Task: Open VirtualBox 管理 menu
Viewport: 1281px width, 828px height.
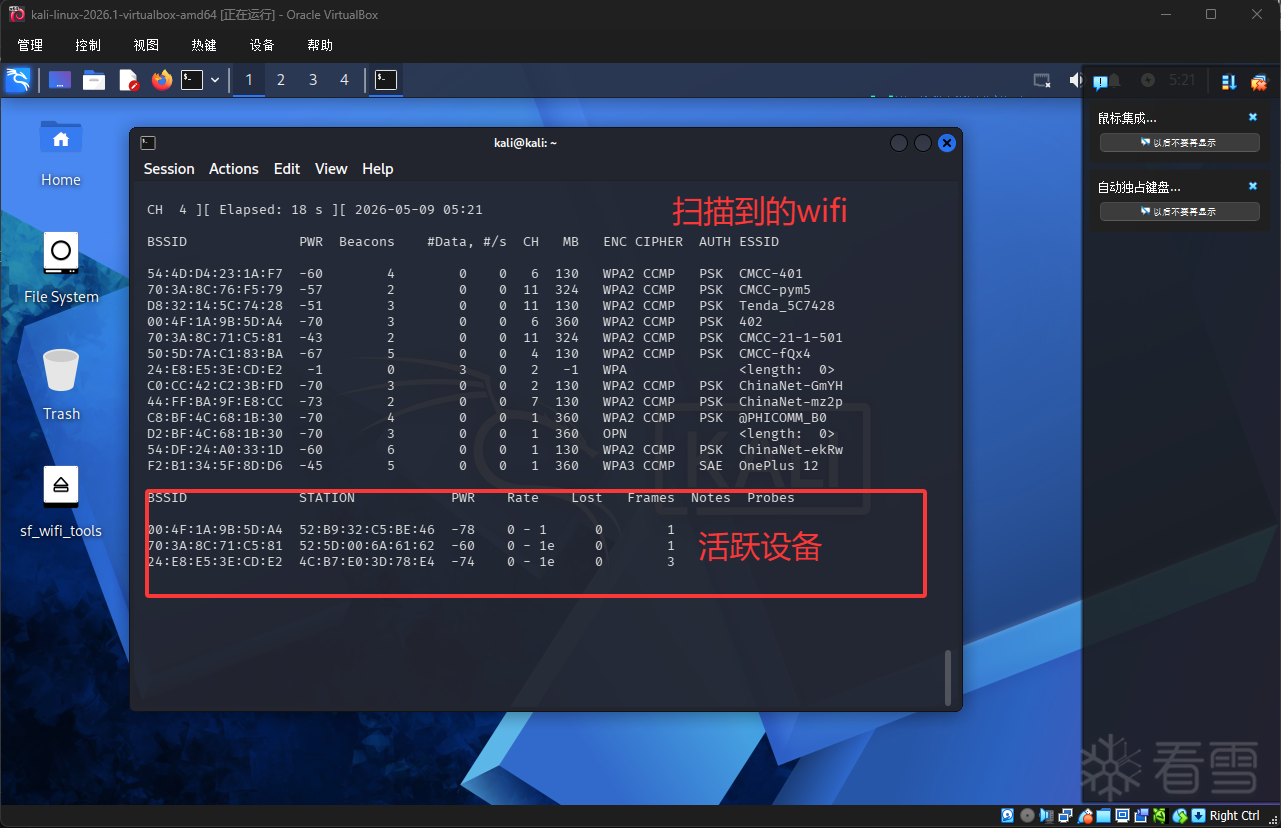Action: click(x=30, y=45)
